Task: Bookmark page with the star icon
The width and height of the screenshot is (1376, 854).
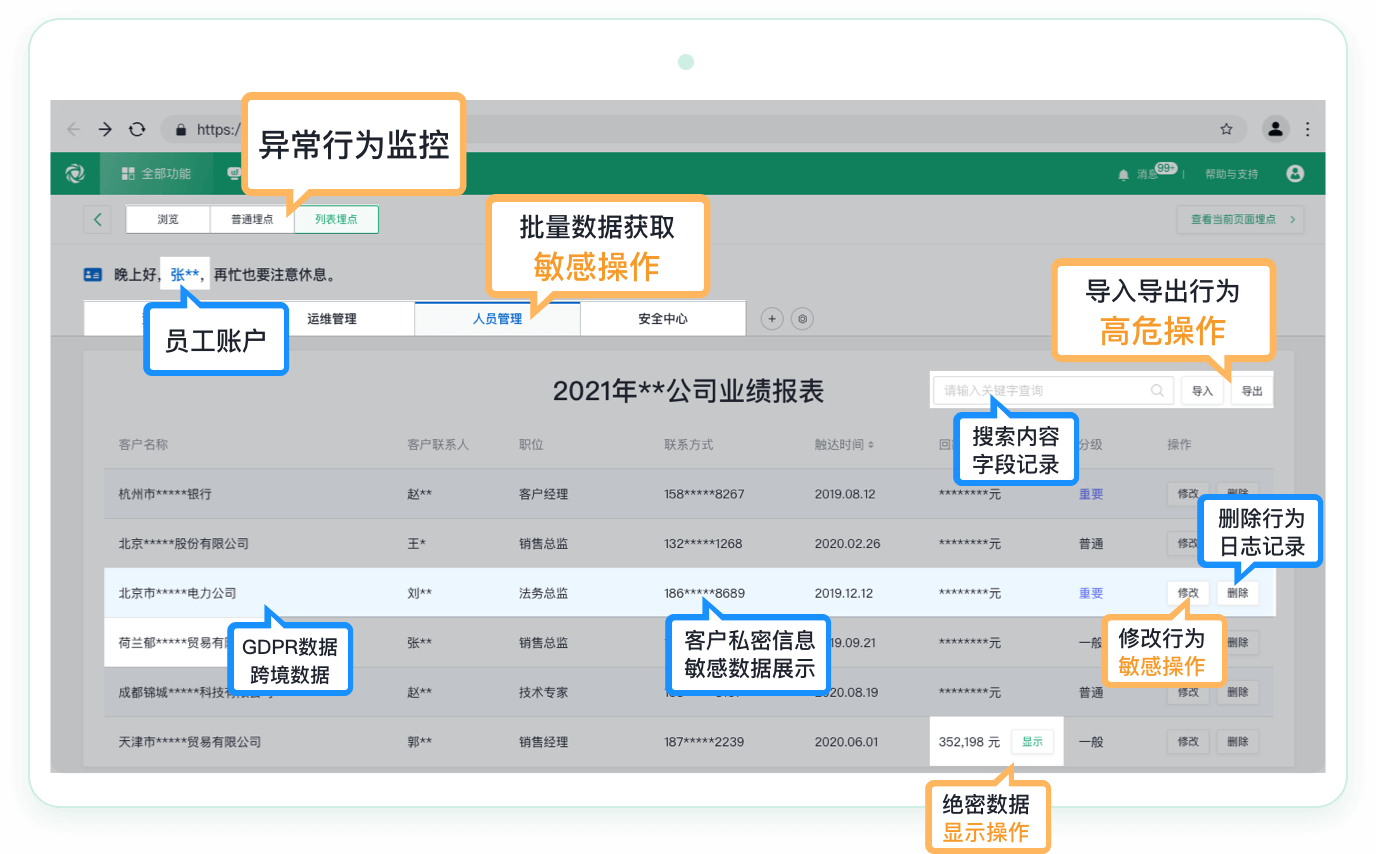Action: click(x=1226, y=129)
